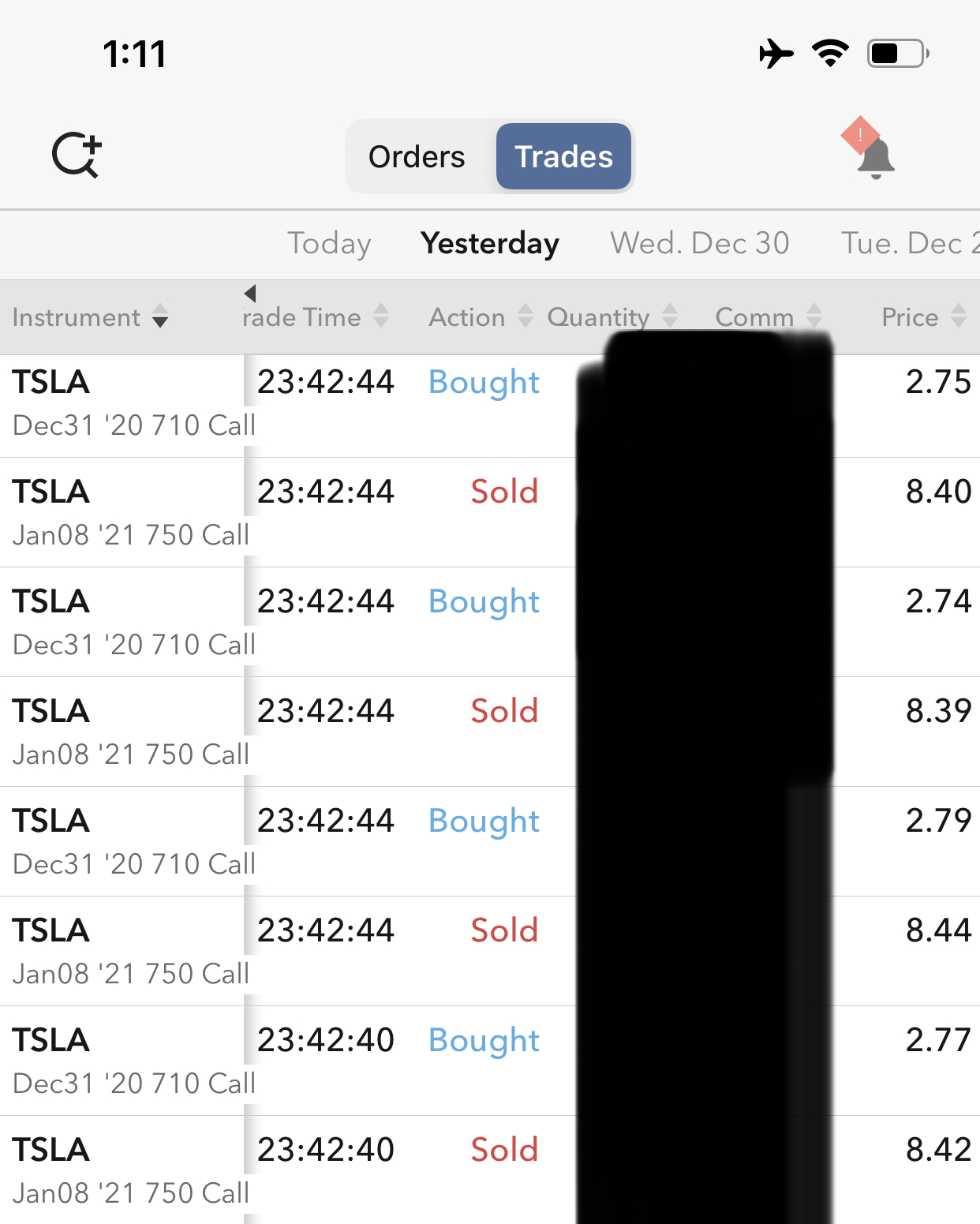Tap the left scroll arrow above Trade Time
980x1224 pixels.
tap(250, 294)
